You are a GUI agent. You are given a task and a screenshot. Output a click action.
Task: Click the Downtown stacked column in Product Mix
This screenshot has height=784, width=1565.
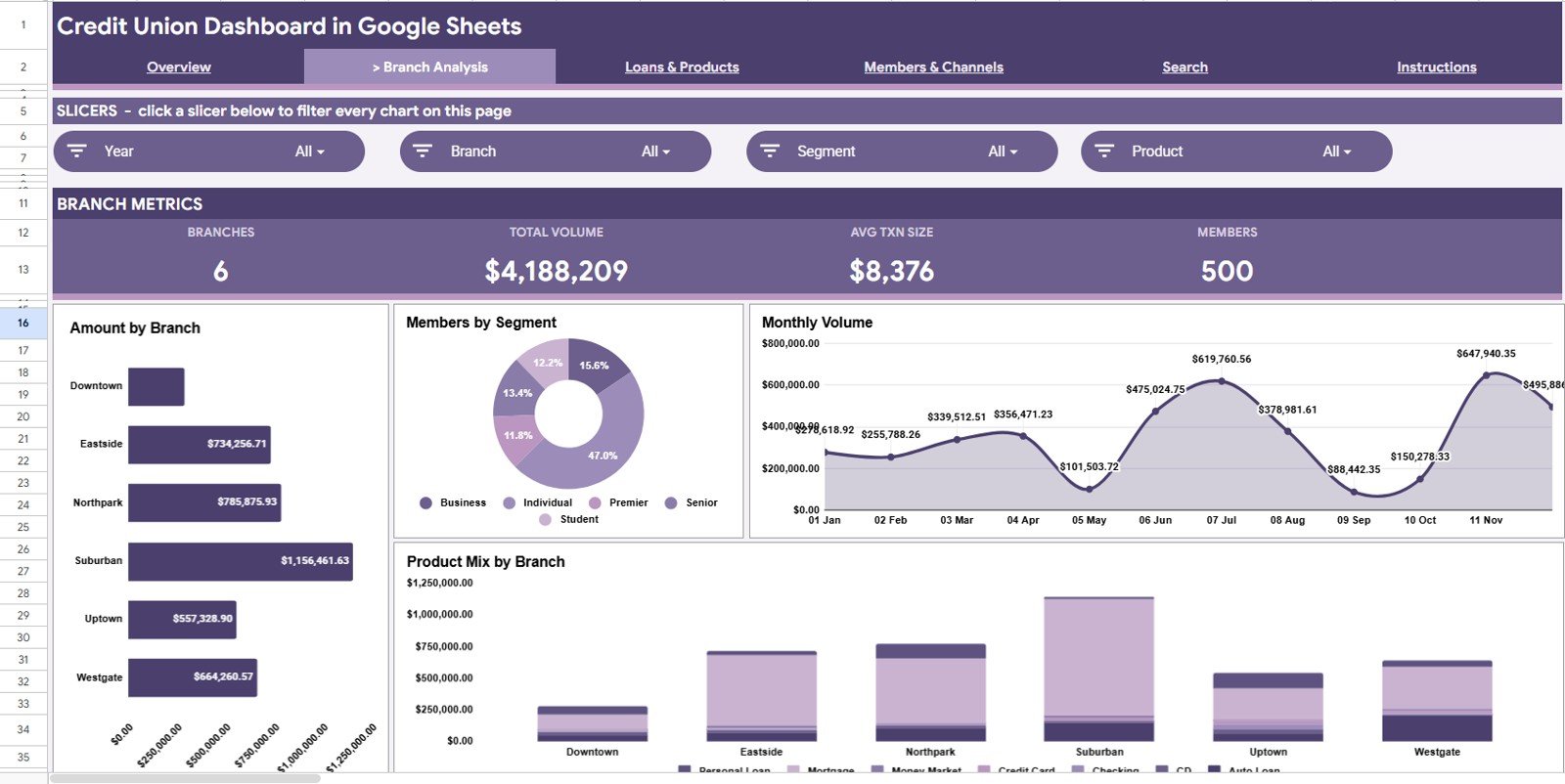[592, 723]
